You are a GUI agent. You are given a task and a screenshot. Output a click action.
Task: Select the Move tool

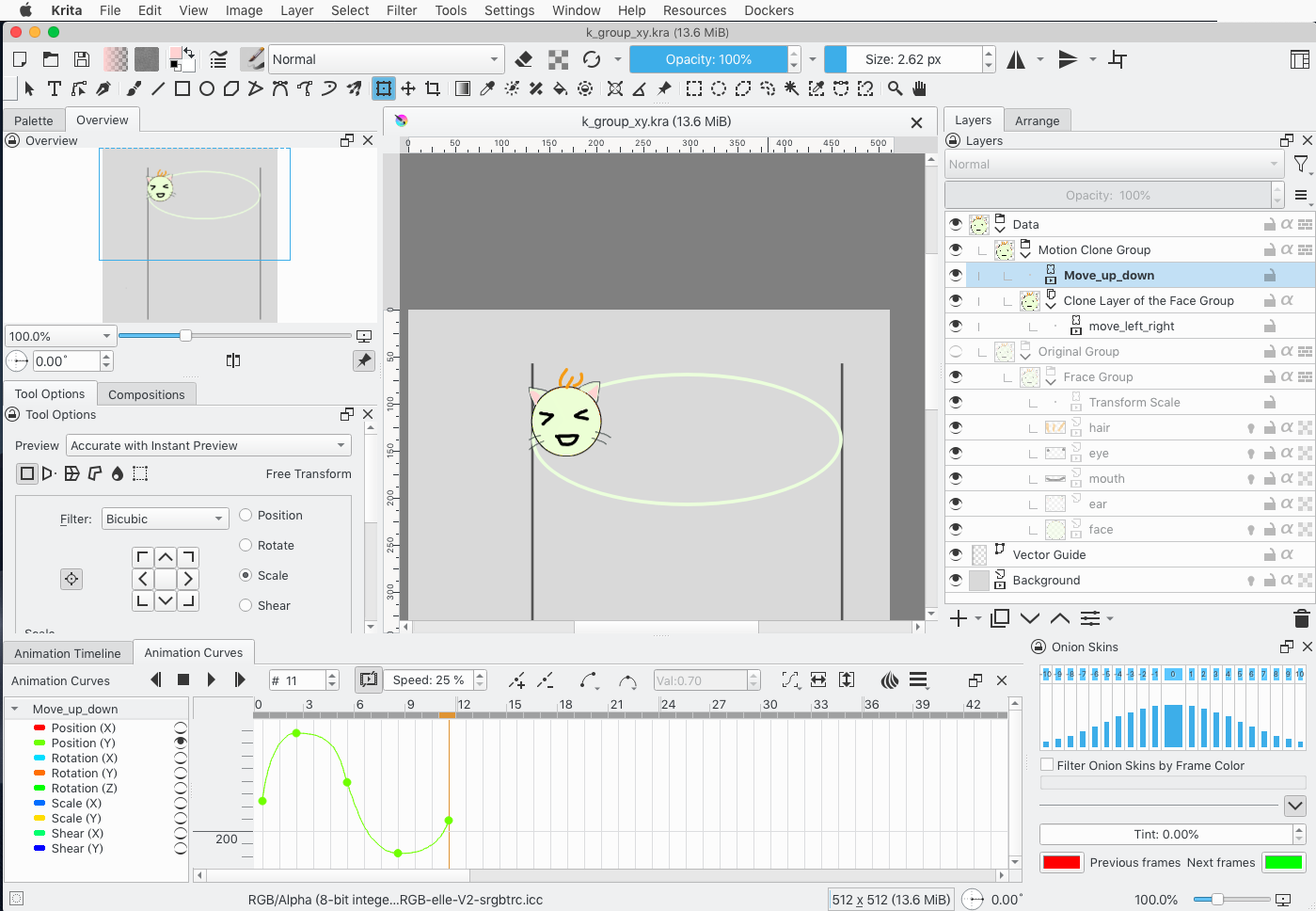pos(408,88)
